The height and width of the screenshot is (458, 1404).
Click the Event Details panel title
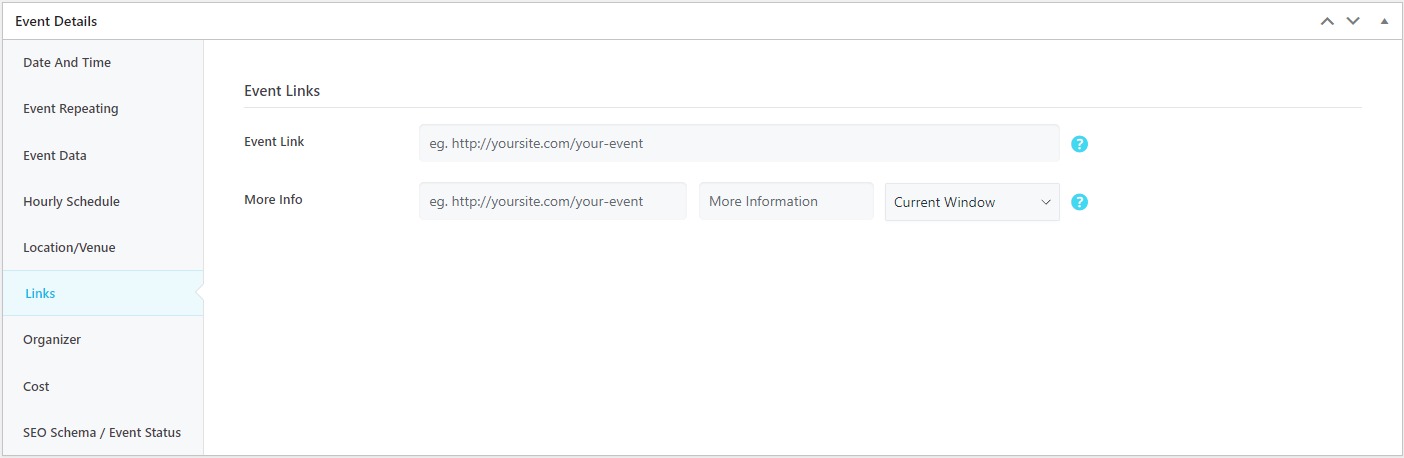56,21
